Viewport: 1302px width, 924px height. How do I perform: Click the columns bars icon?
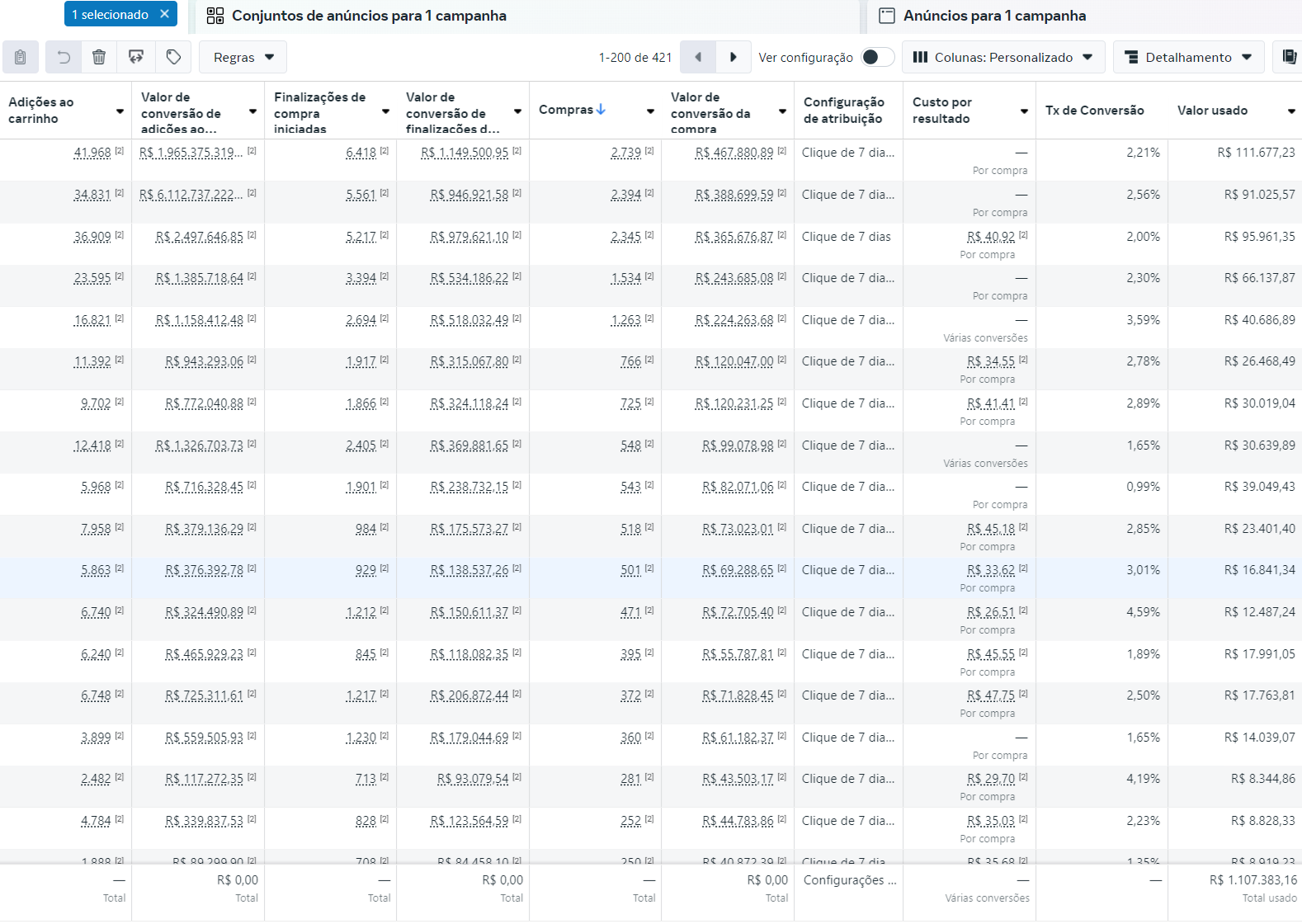(921, 57)
